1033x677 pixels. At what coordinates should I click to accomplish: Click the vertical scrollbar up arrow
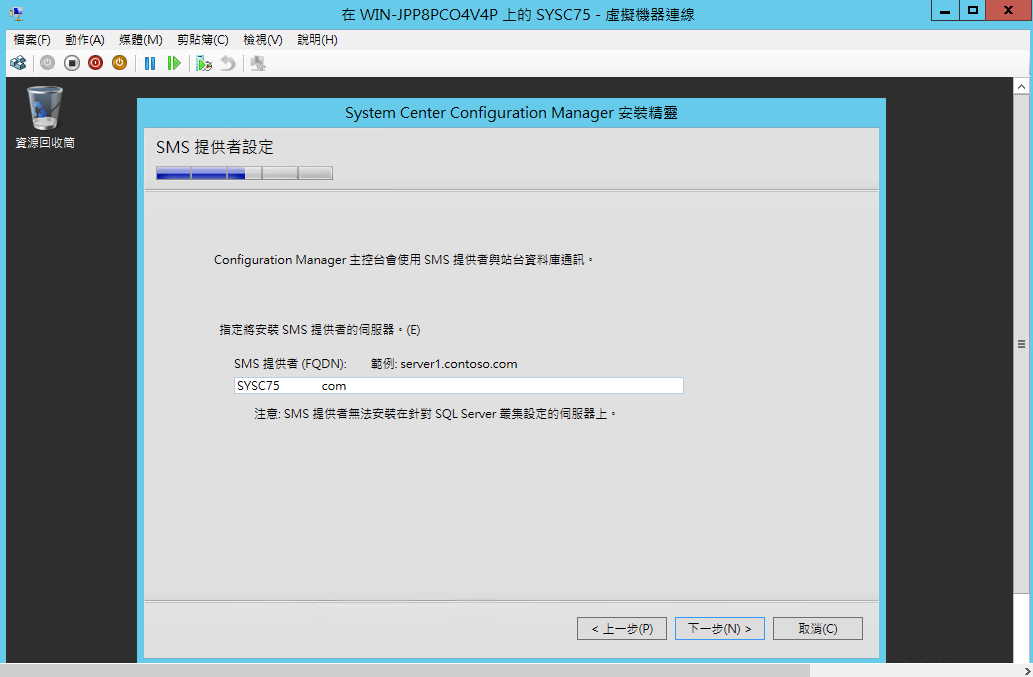click(1021, 86)
